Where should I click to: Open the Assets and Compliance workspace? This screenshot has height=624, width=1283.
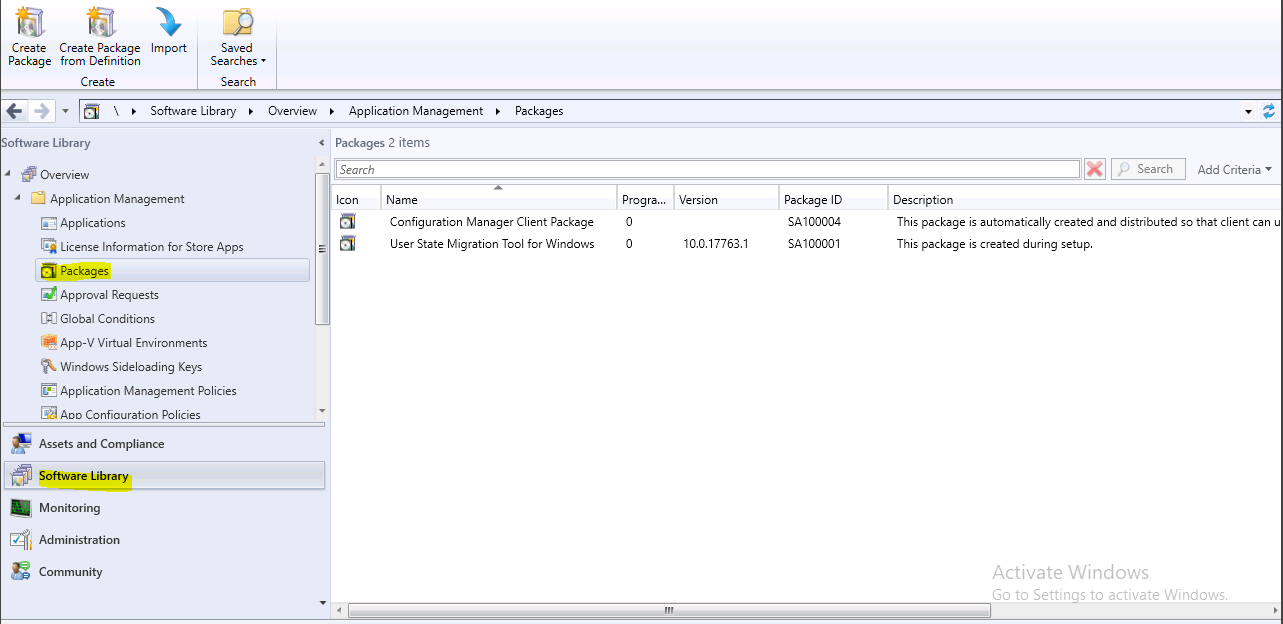click(165, 444)
